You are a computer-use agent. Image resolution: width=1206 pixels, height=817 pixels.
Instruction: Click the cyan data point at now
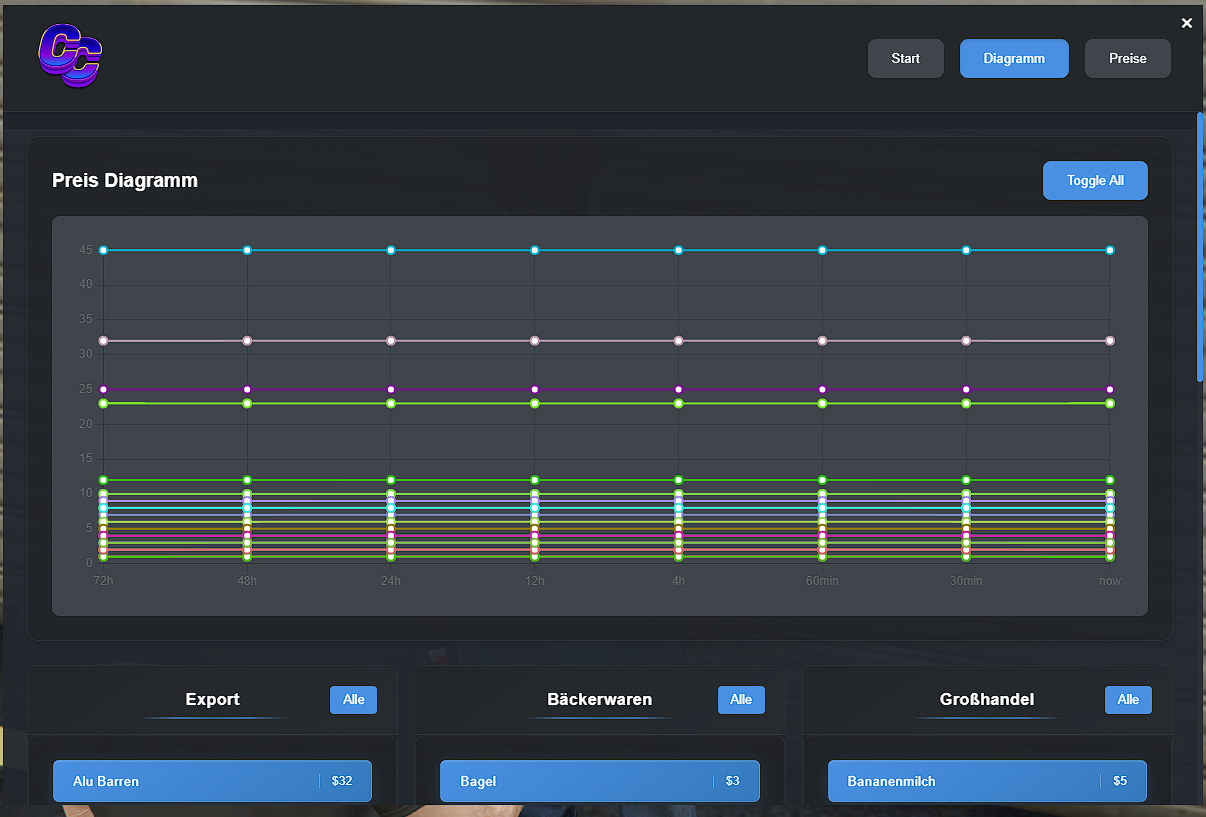pyautogui.click(x=1110, y=250)
